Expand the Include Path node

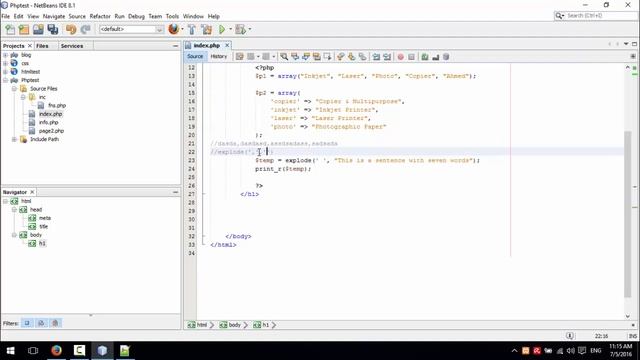tap(14, 139)
